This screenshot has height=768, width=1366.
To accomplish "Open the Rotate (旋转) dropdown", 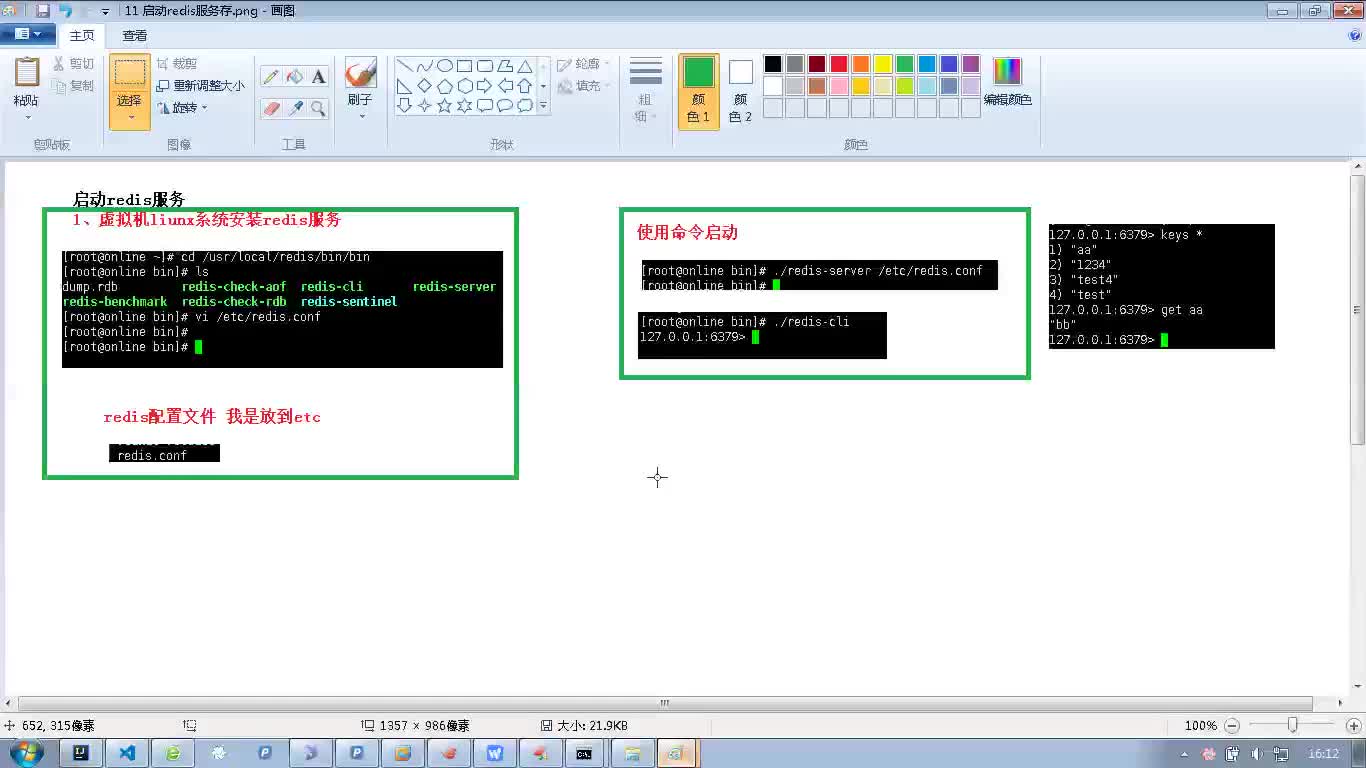I will [x=183, y=107].
